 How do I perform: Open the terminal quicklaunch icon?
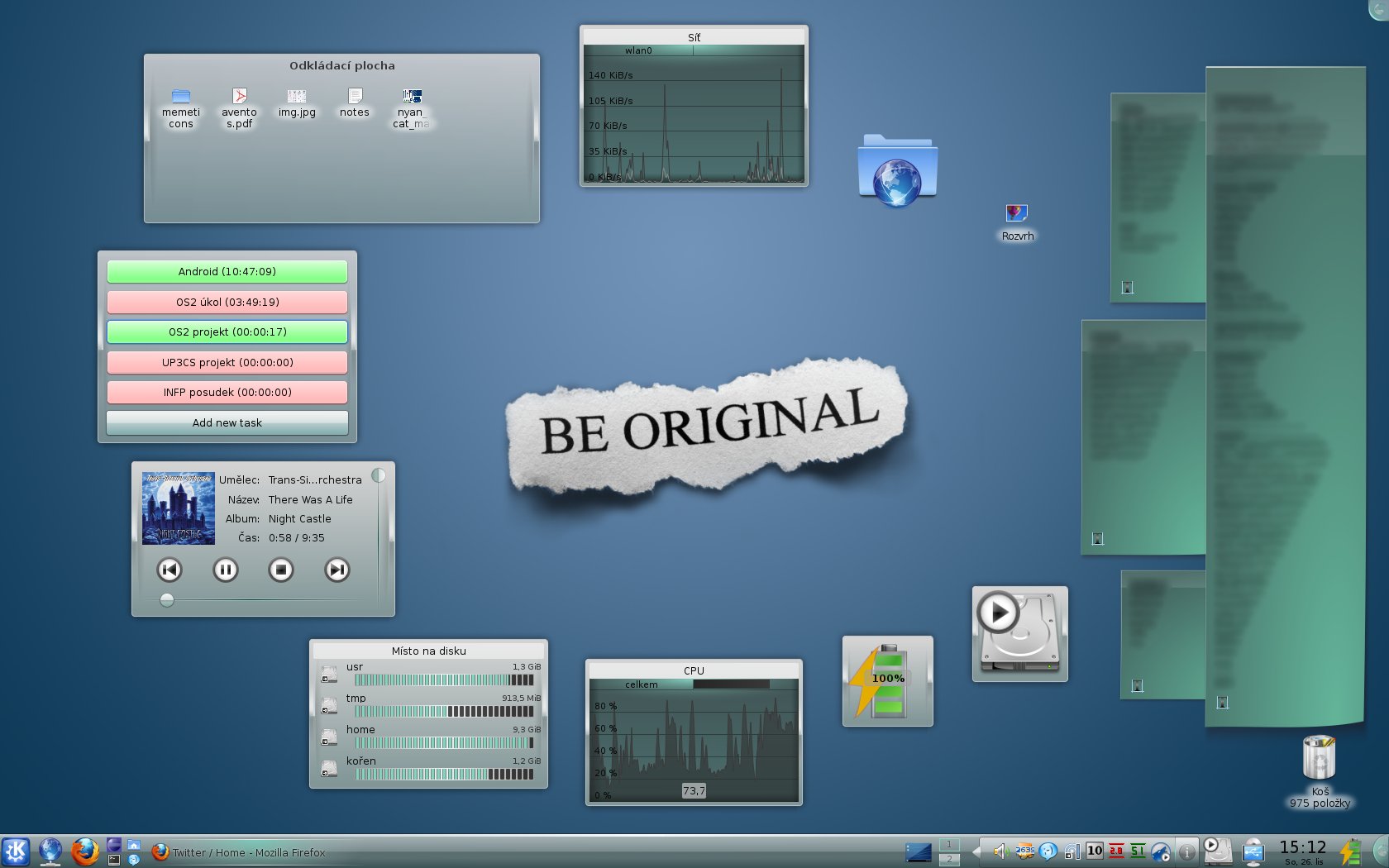tap(114, 860)
